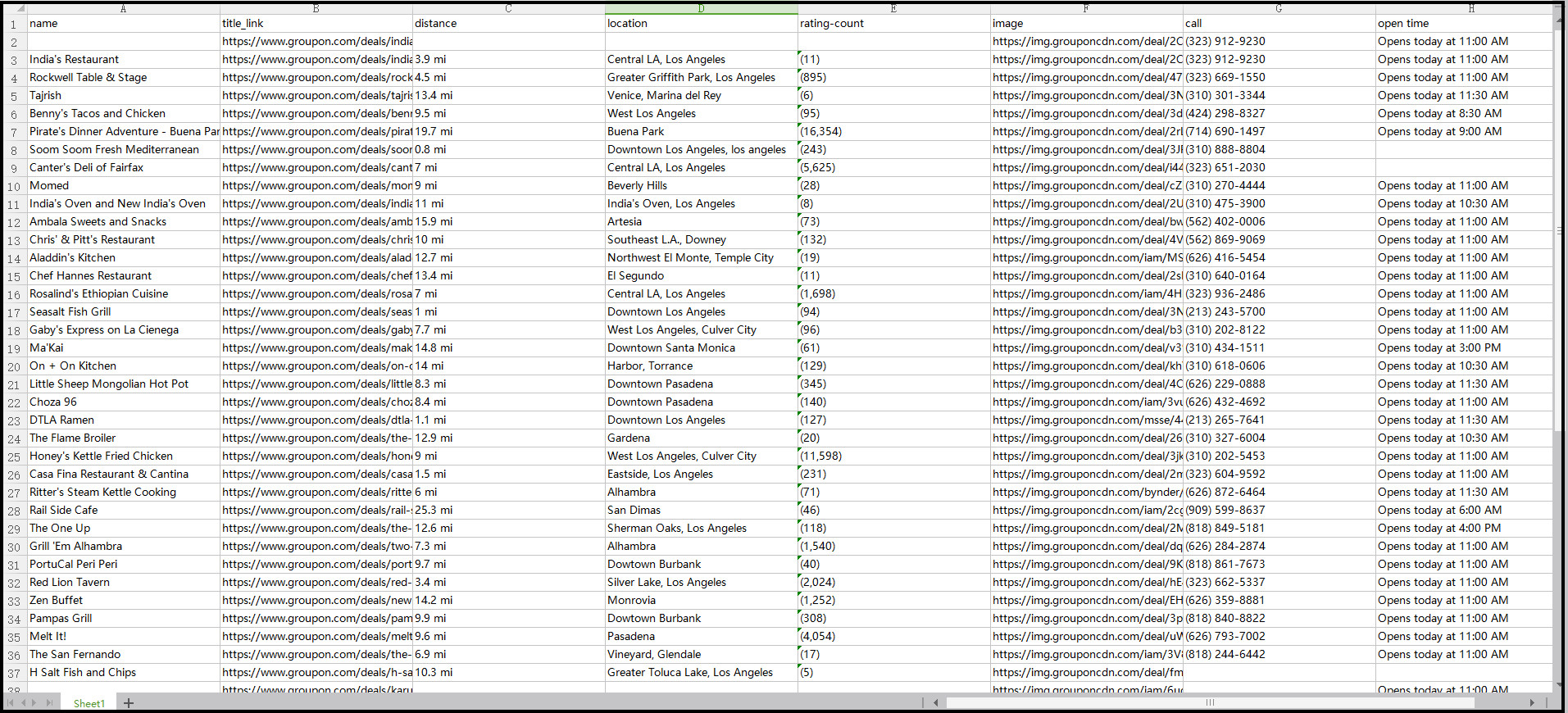Viewport: 1568px width, 713px height.
Task: Select the row 10 header
Action: coord(14,186)
